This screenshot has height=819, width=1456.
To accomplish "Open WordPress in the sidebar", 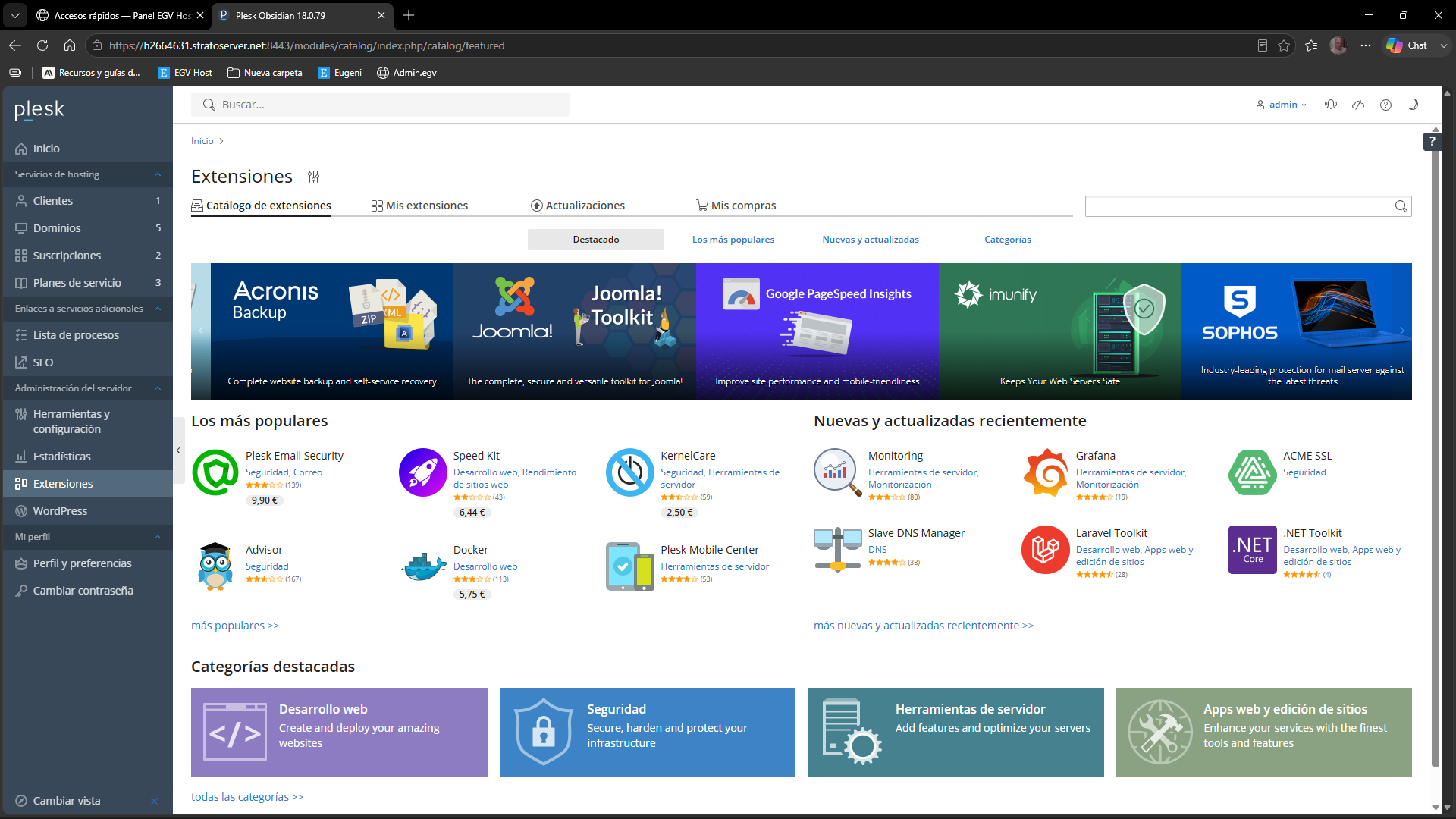I will coord(88,511).
